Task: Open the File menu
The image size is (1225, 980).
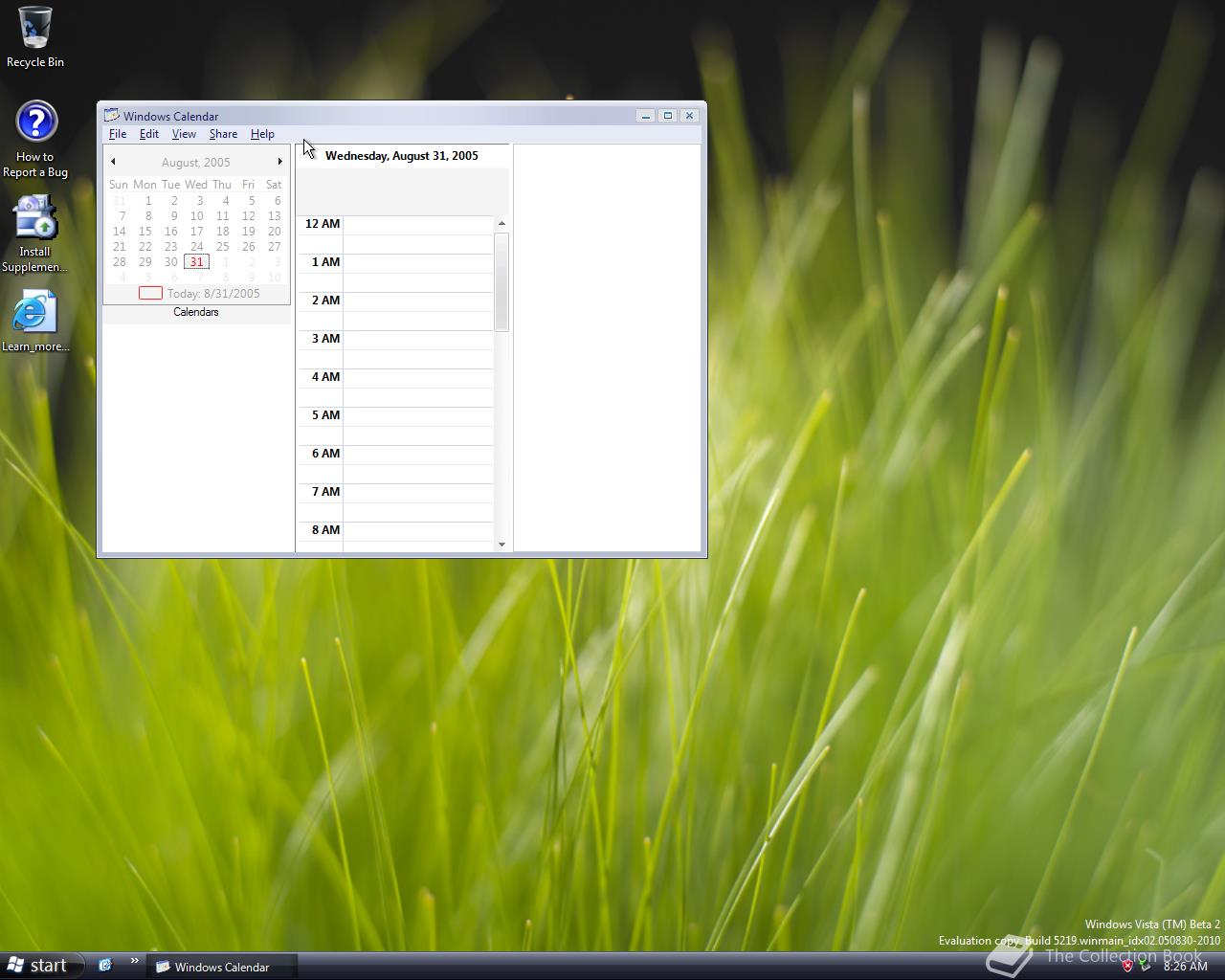Action: coord(118,134)
